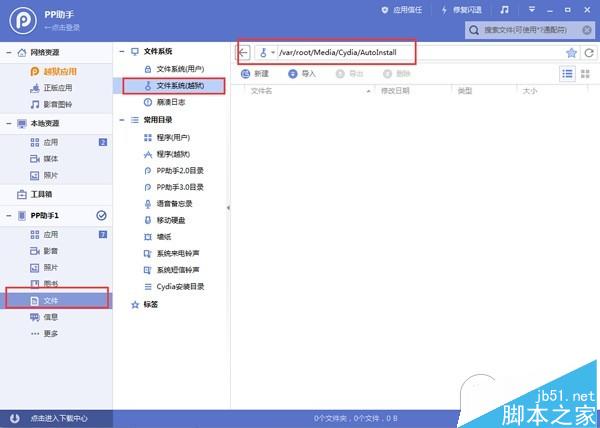Open 崩溃日志 crash log

point(165,102)
